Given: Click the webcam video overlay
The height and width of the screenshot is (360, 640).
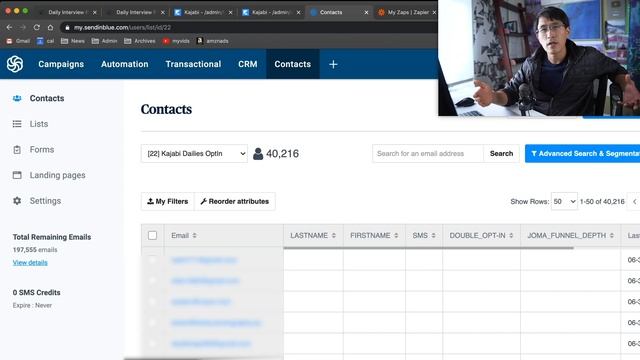Looking at the screenshot, I should click(x=539, y=58).
